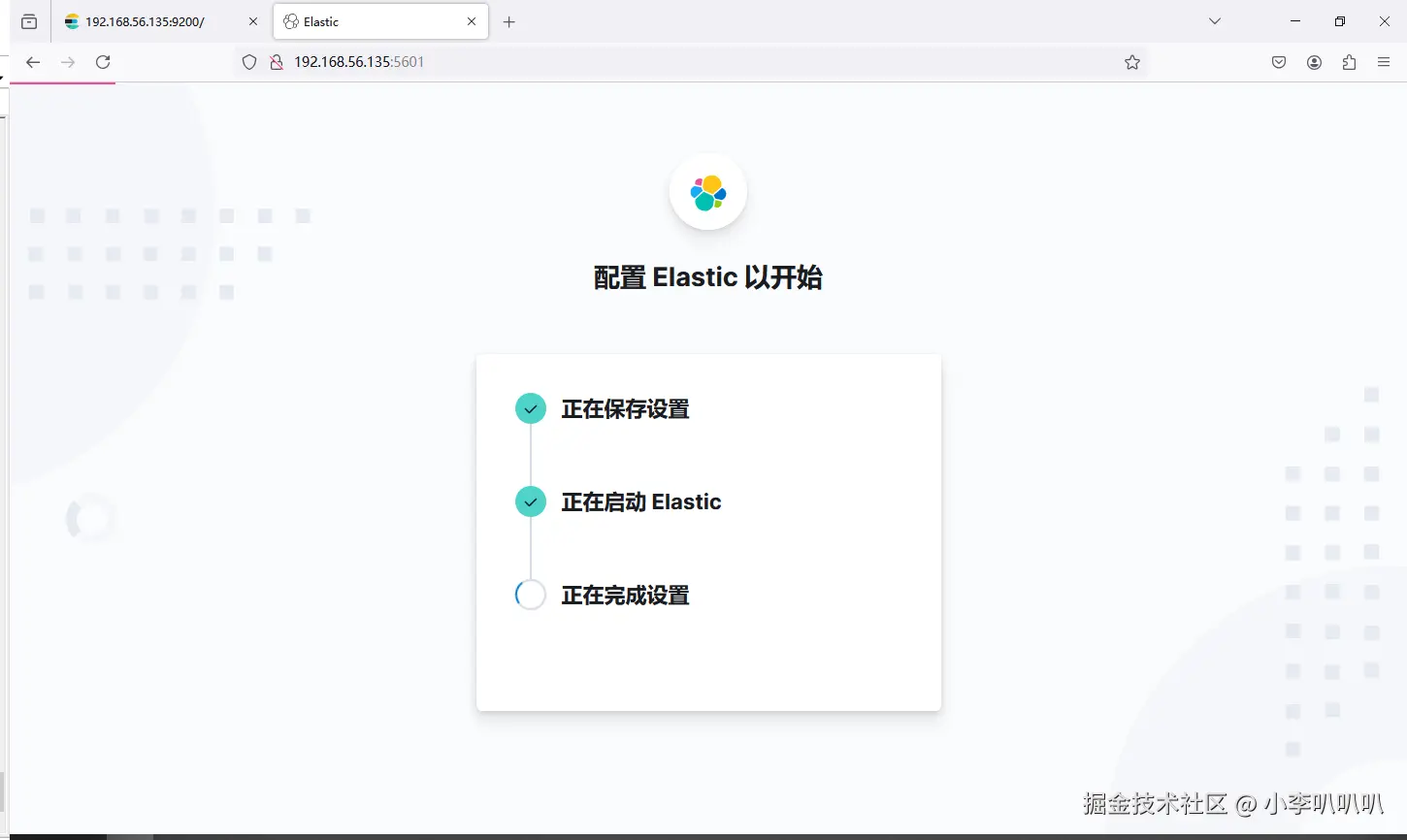The image size is (1407, 840).
Task: Close the 192.168.56.135:9200/ tab
Action: click(x=253, y=21)
